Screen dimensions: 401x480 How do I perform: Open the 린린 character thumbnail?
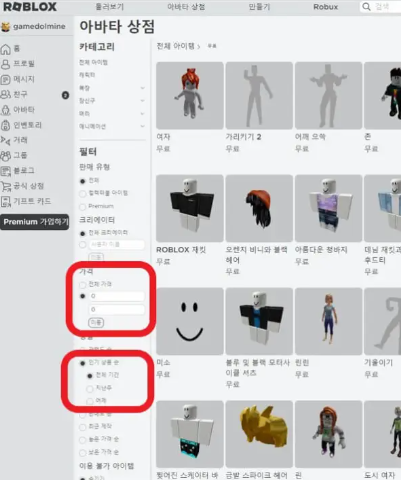[328, 321]
